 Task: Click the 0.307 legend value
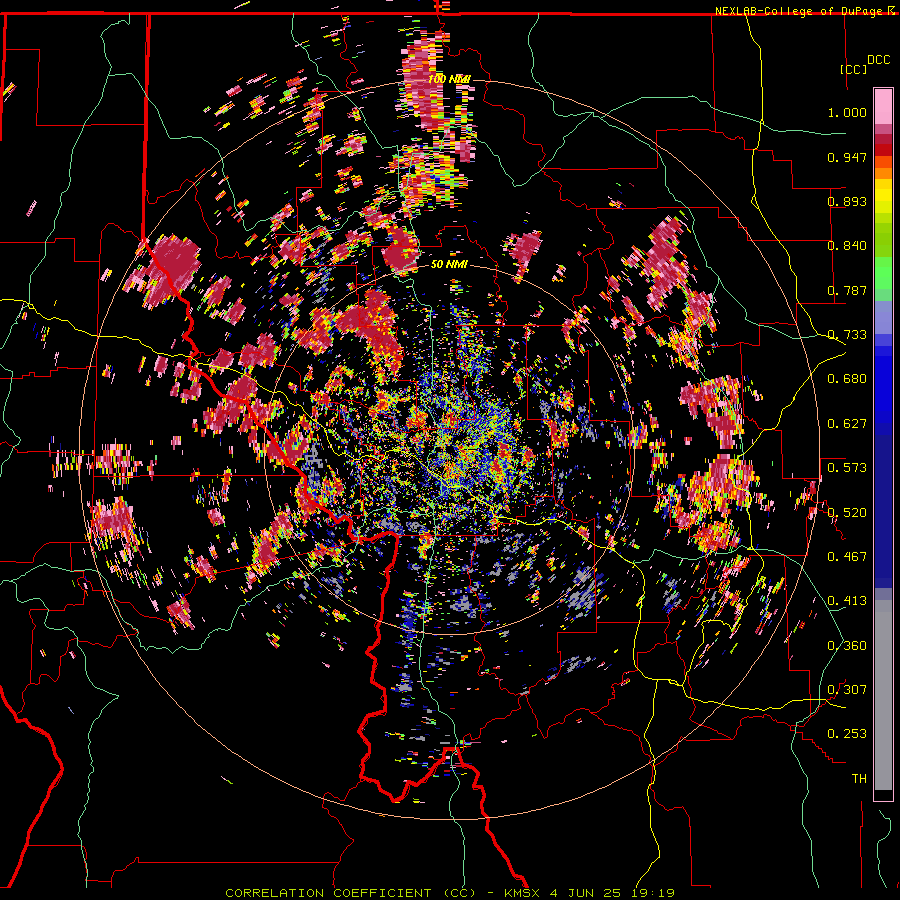click(847, 690)
